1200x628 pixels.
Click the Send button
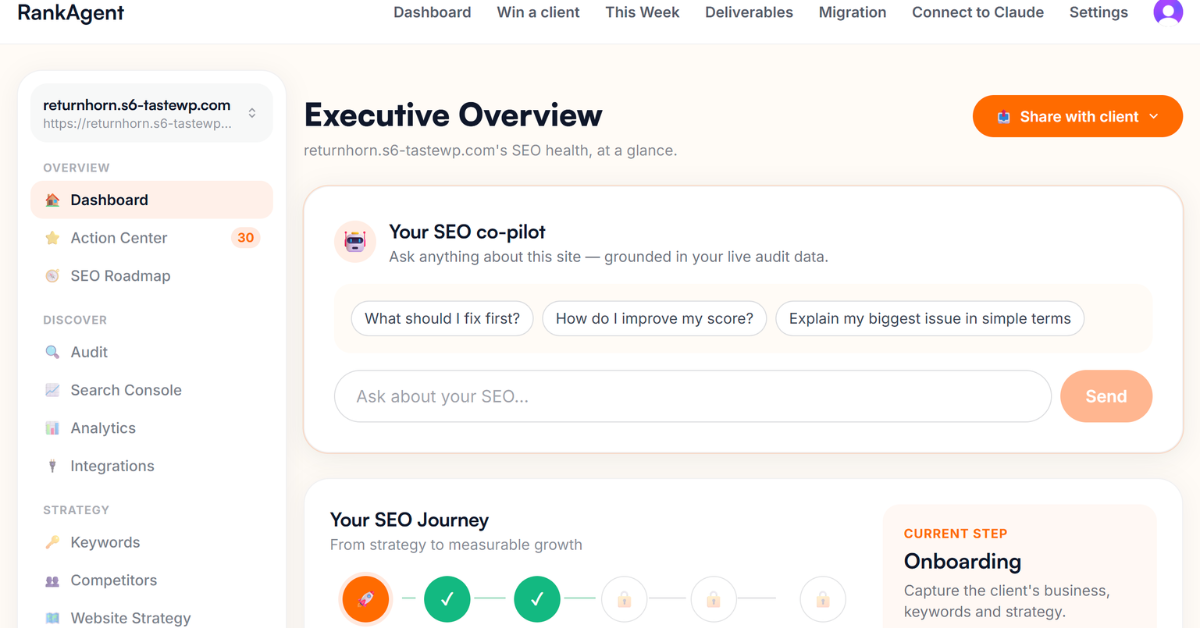[x=1106, y=396]
